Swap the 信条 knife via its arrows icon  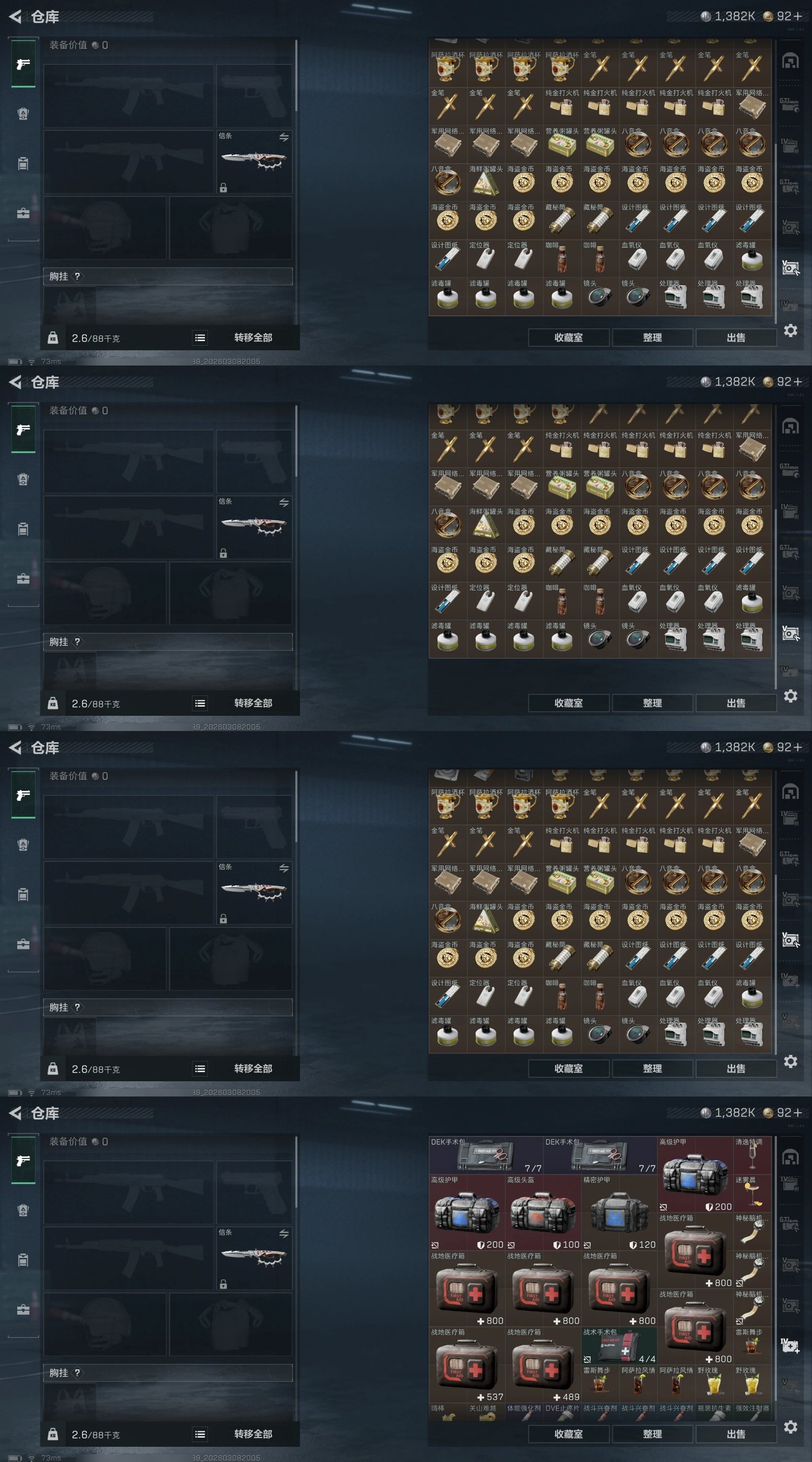tap(284, 1234)
